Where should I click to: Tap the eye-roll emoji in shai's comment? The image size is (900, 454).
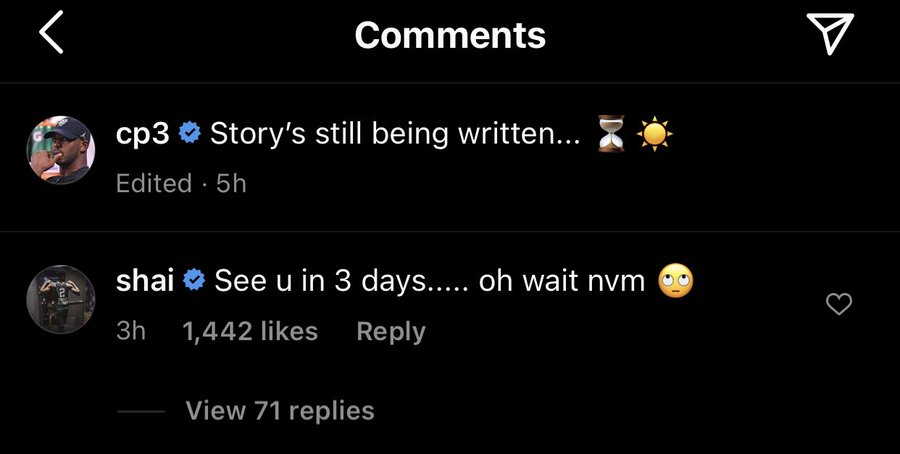676,282
